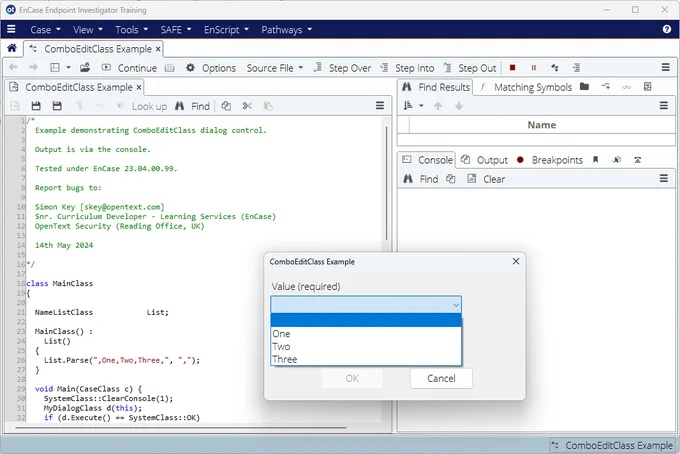Click the dark folder icon next to Matching Symbols

[x=584, y=86]
